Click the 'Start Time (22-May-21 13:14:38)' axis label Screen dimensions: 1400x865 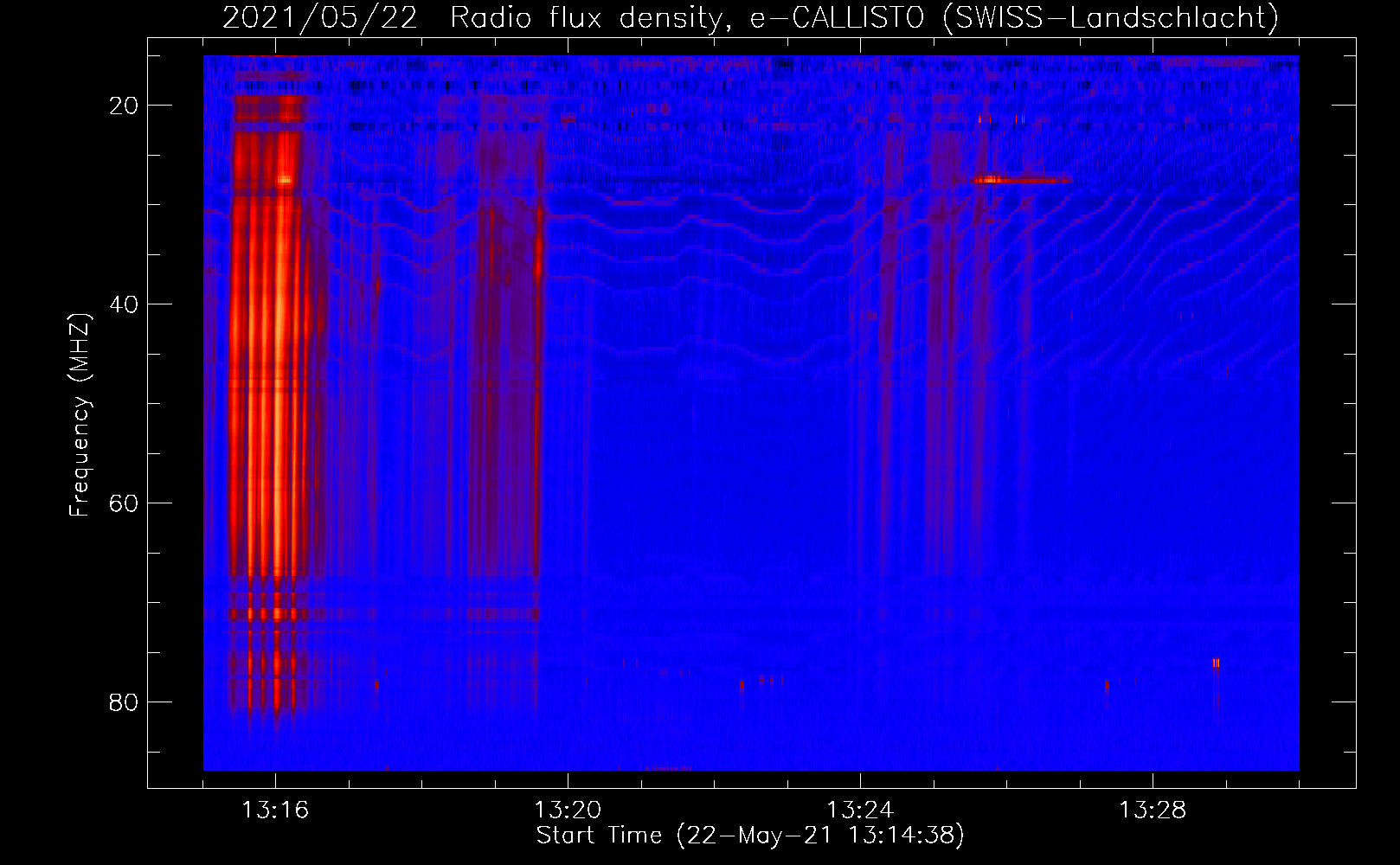750,836
